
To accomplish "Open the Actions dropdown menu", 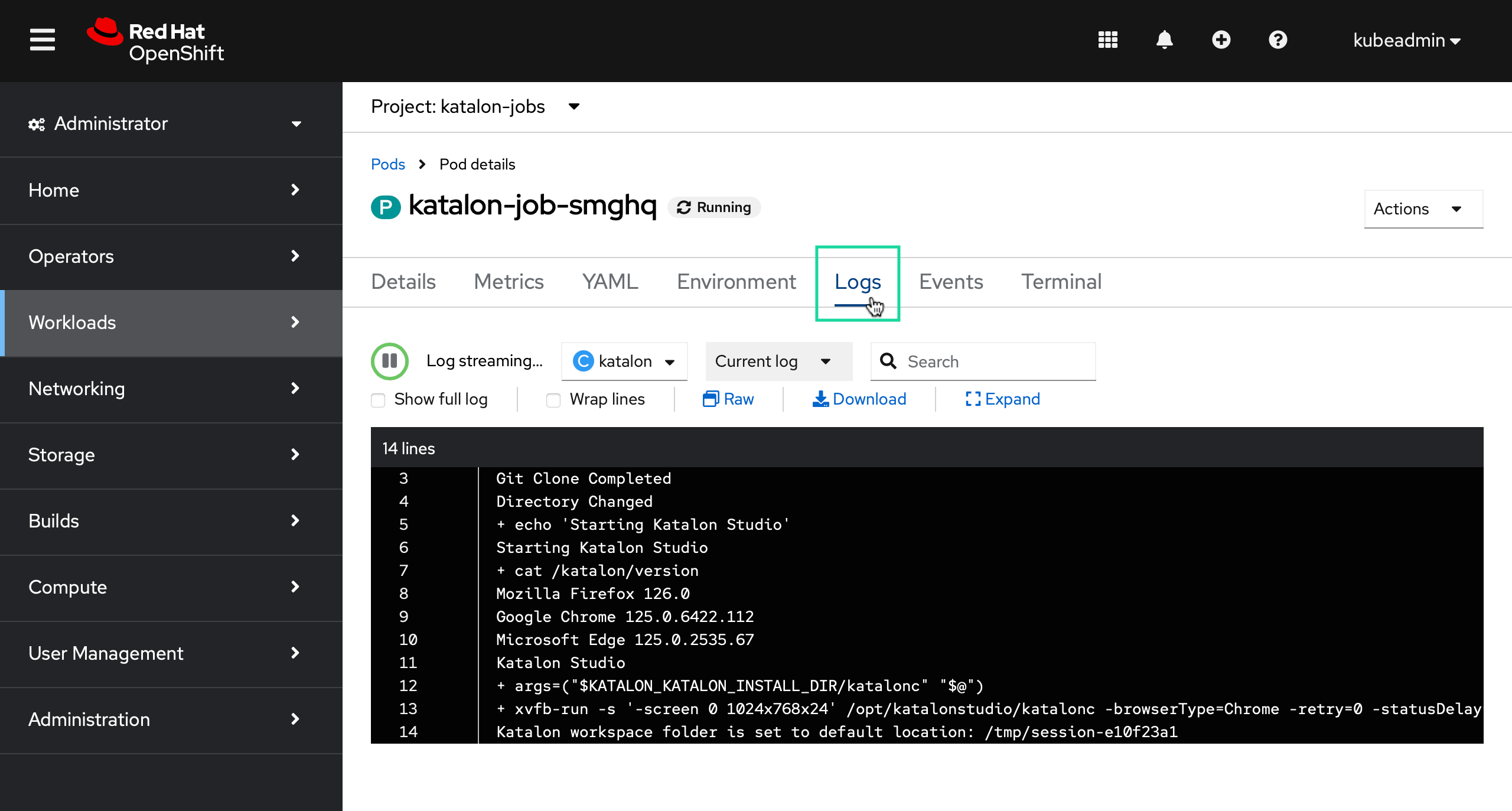I will tap(1423, 209).
